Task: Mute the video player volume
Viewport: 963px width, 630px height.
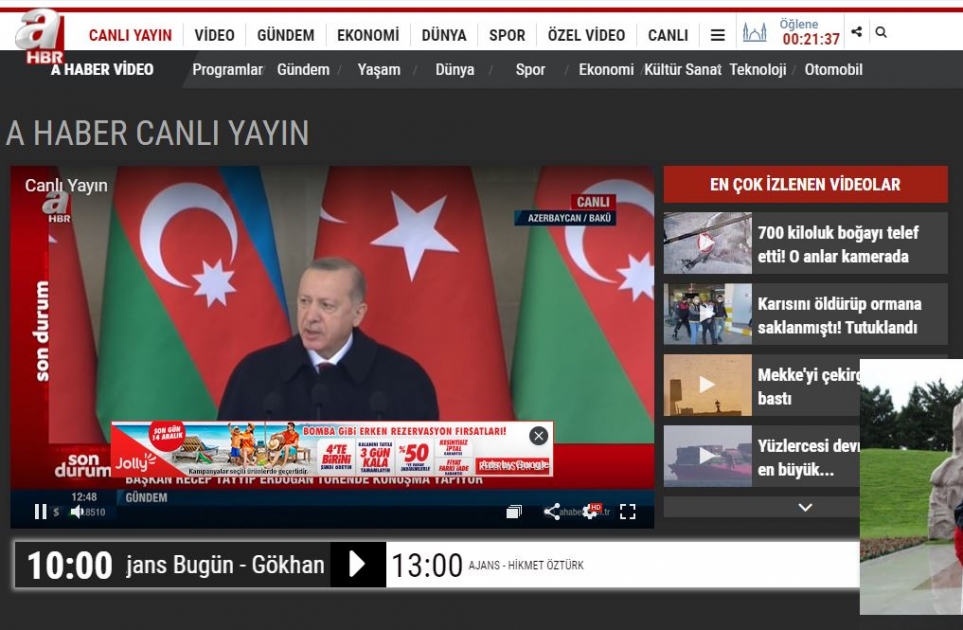Action: 77,511
